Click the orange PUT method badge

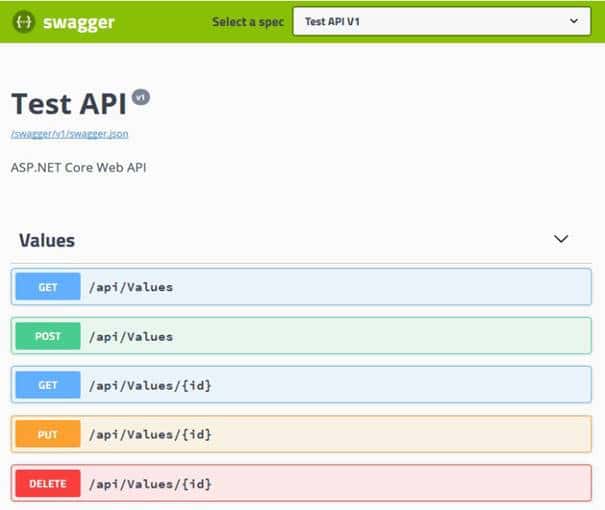click(x=48, y=434)
